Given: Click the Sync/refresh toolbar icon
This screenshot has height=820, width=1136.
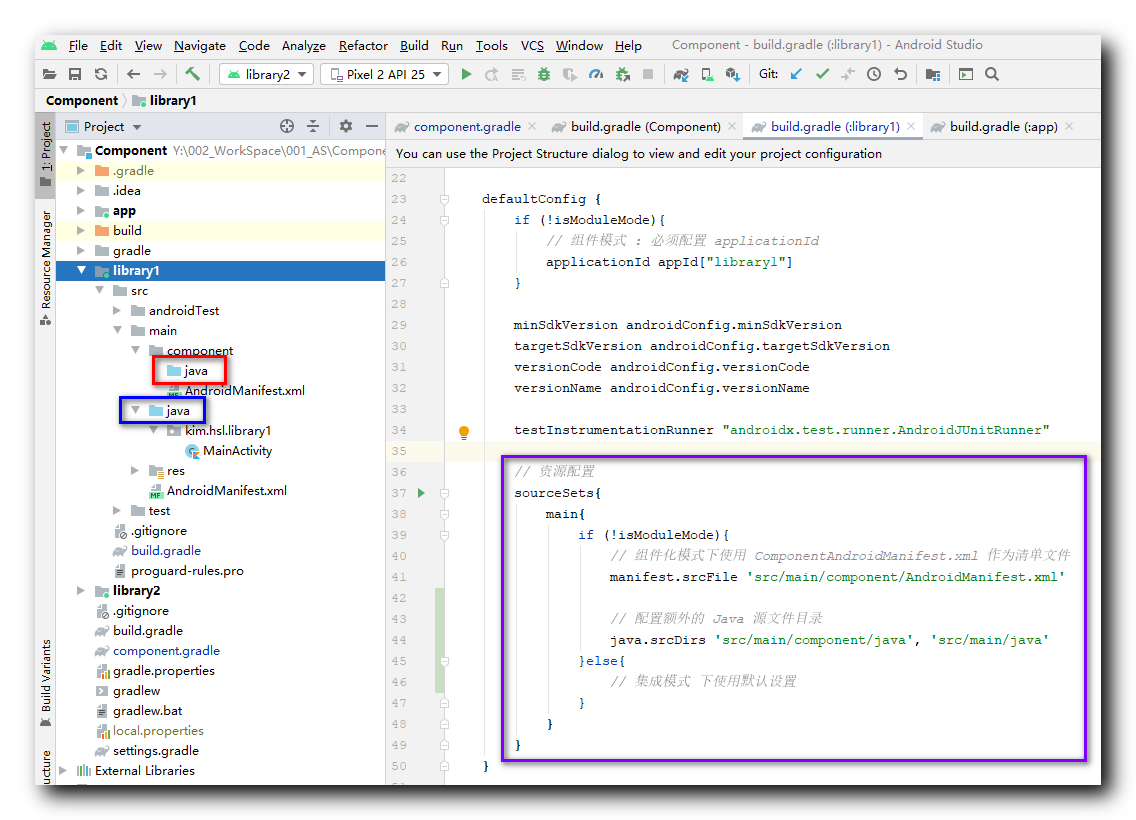Looking at the screenshot, I should (x=101, y=75).
